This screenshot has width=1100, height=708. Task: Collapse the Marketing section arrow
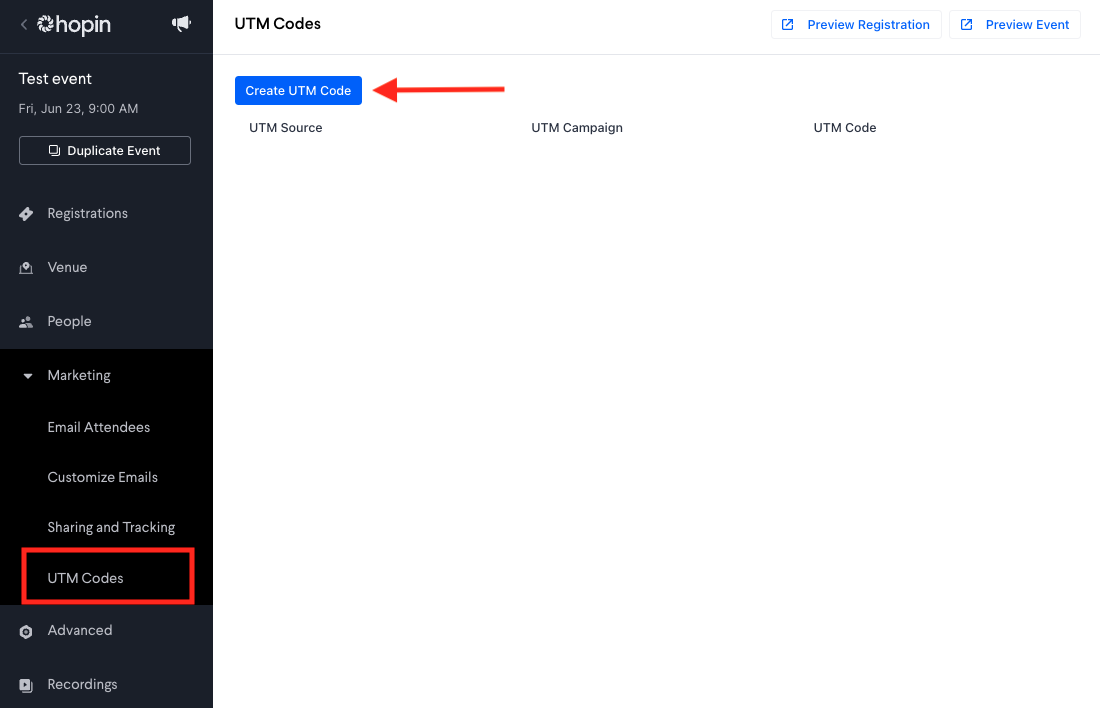click(x=27, y=376)
